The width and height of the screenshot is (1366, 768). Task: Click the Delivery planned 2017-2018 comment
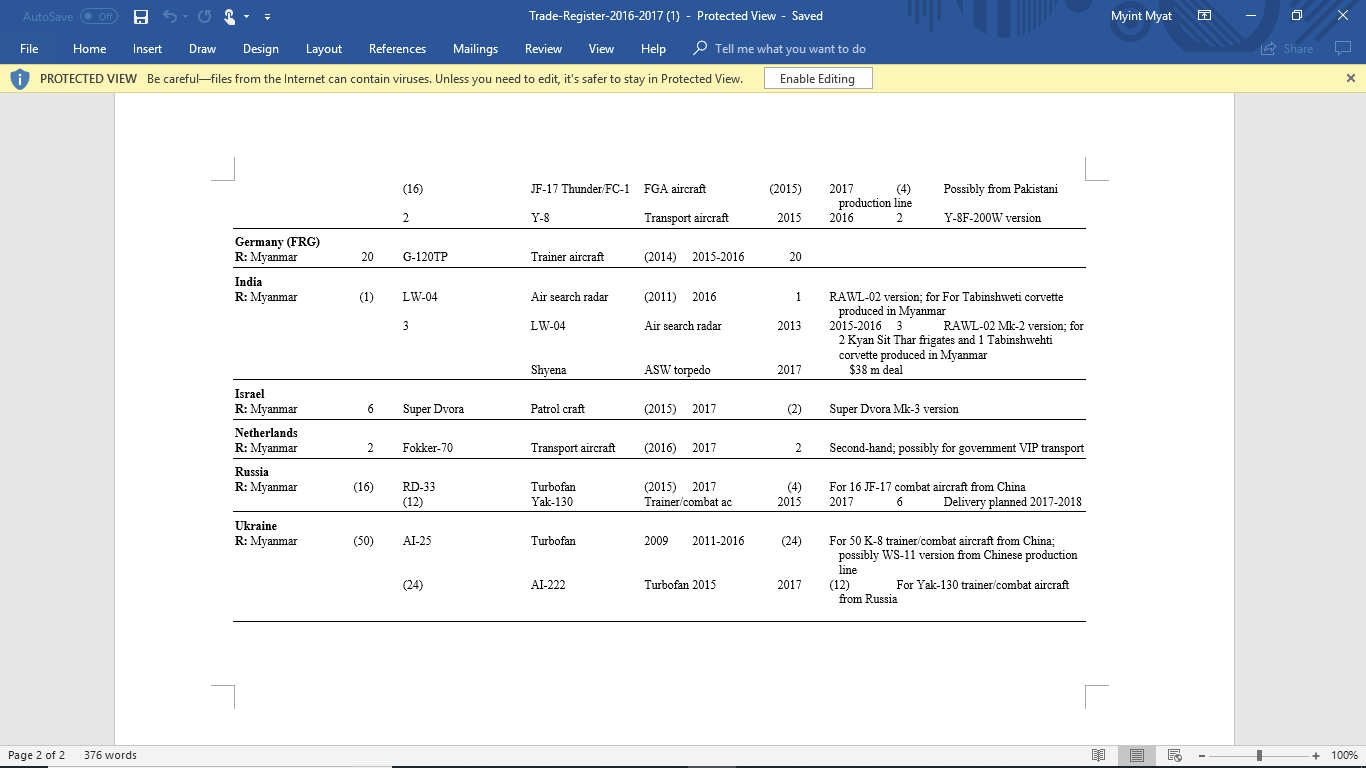click(1012, 502)
